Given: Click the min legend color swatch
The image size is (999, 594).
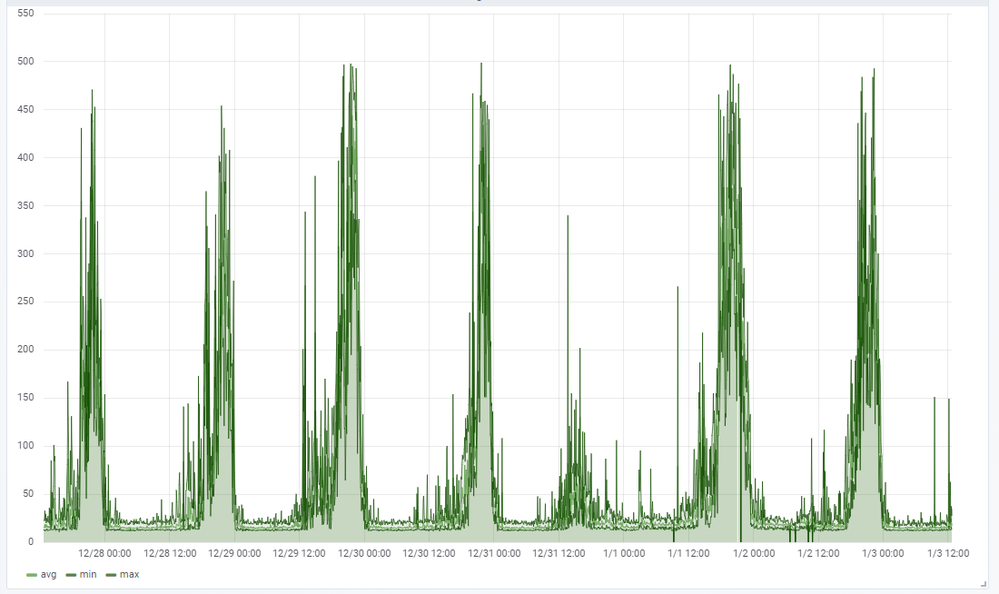Looking at the screenshot, I should click(x=71, y=575).
